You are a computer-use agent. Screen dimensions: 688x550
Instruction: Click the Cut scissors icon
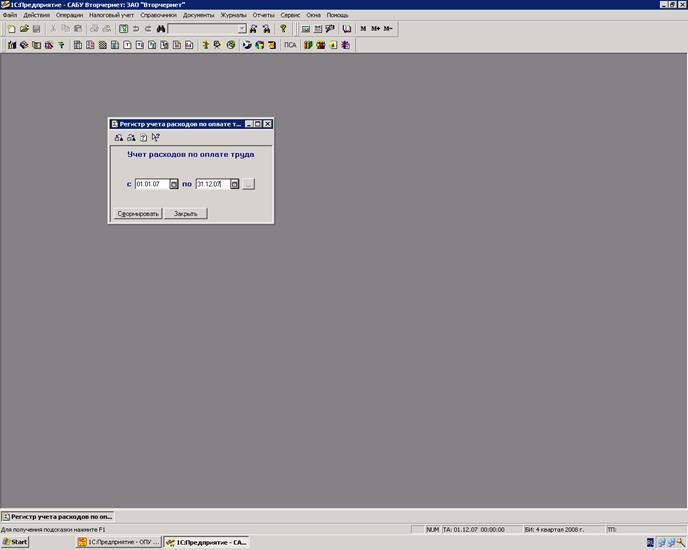(x=53, y=29)
